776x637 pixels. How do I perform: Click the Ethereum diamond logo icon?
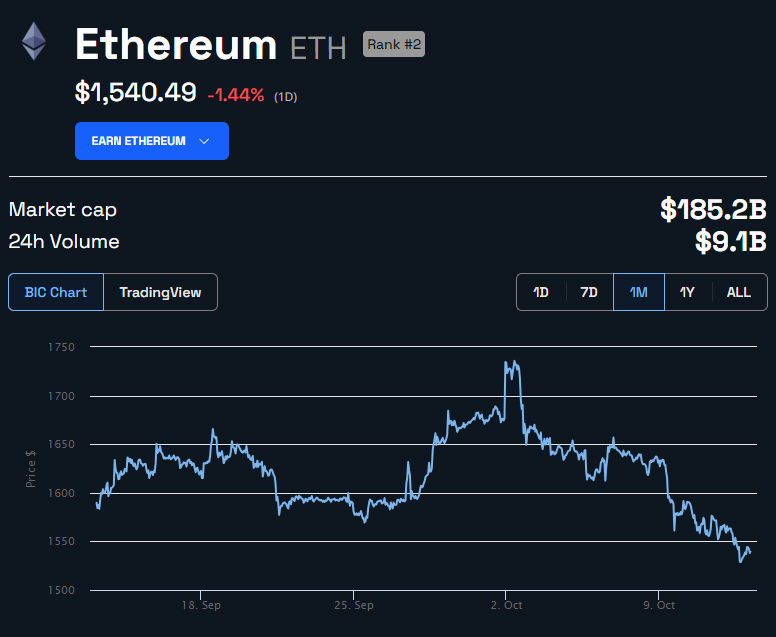point(34,41)
